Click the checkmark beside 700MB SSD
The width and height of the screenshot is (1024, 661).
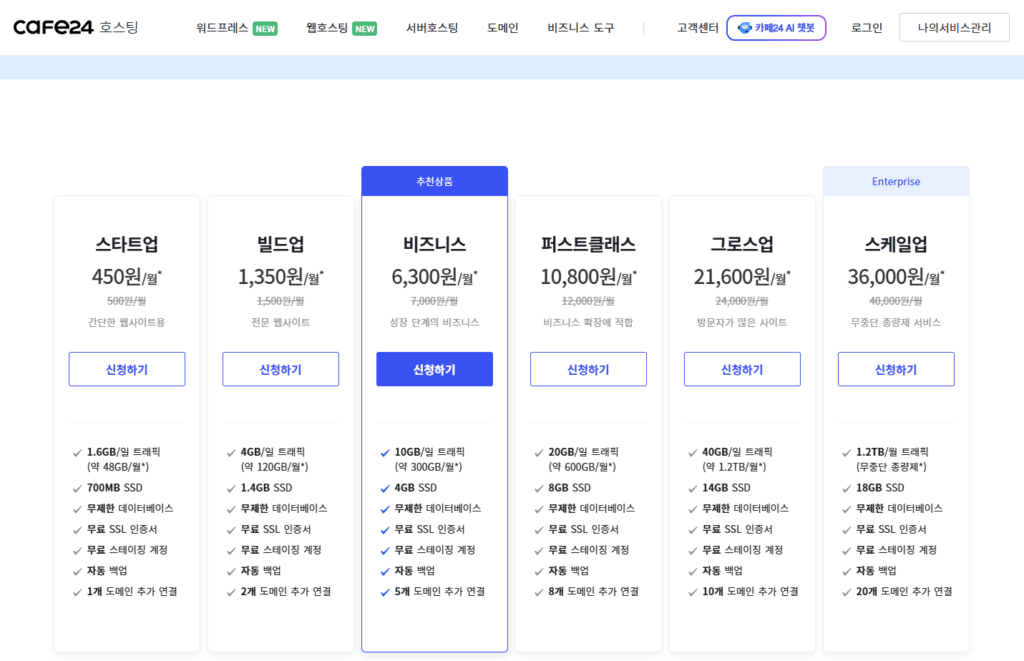[77, 488]
